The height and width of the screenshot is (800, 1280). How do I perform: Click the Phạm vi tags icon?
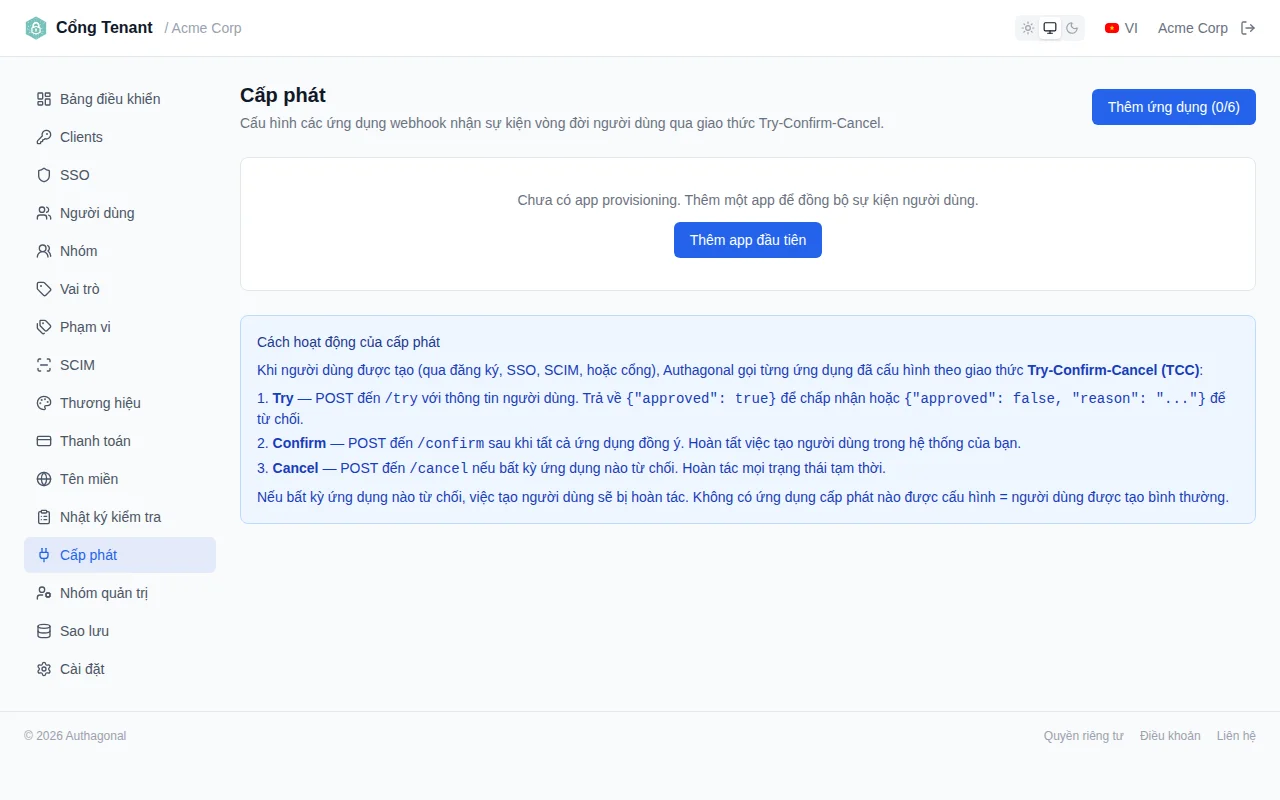pyautogui.click(x=44, y=327)
